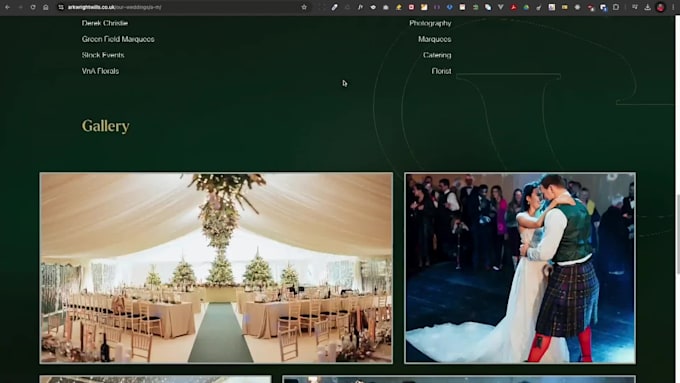Open the first dance gallery photo
The height and width of the screenshot is (383, 680).
520,268
